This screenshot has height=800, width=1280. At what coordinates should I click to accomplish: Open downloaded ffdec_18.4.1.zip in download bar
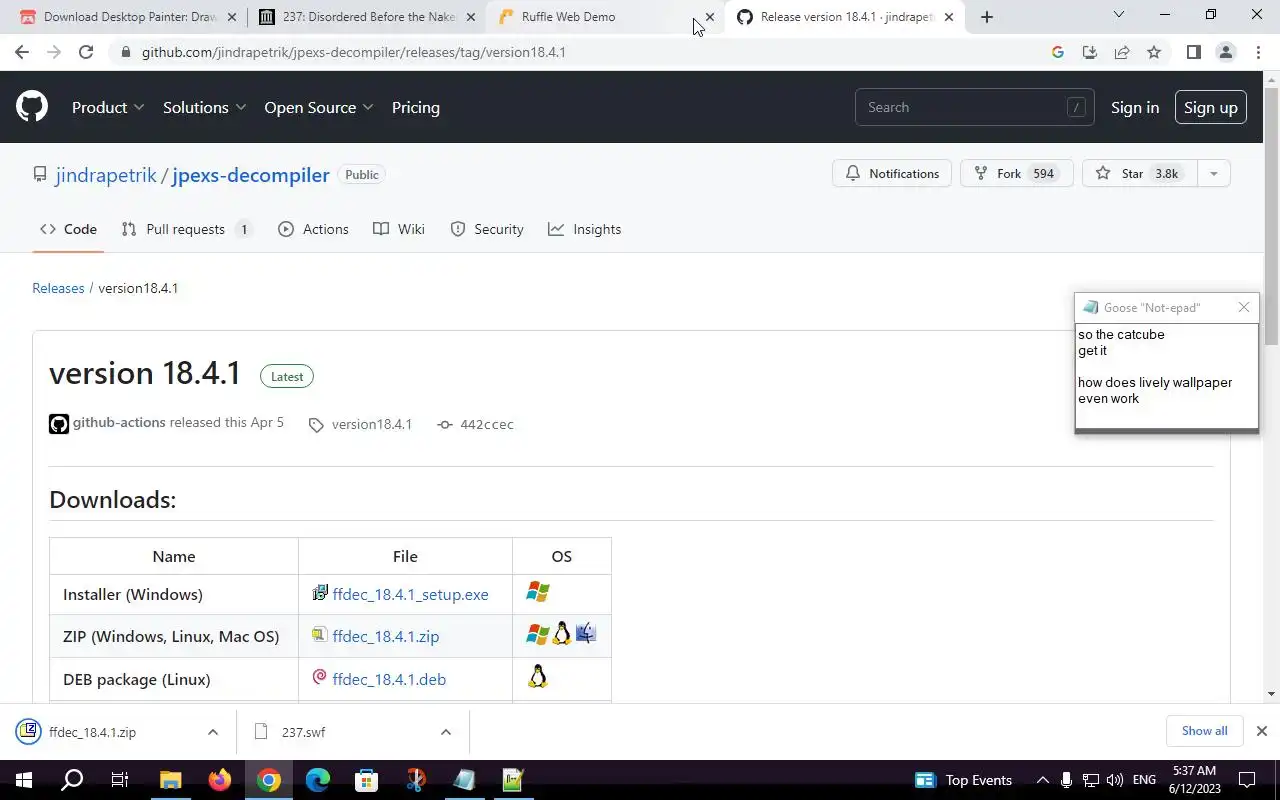click(x=92, y=732)
